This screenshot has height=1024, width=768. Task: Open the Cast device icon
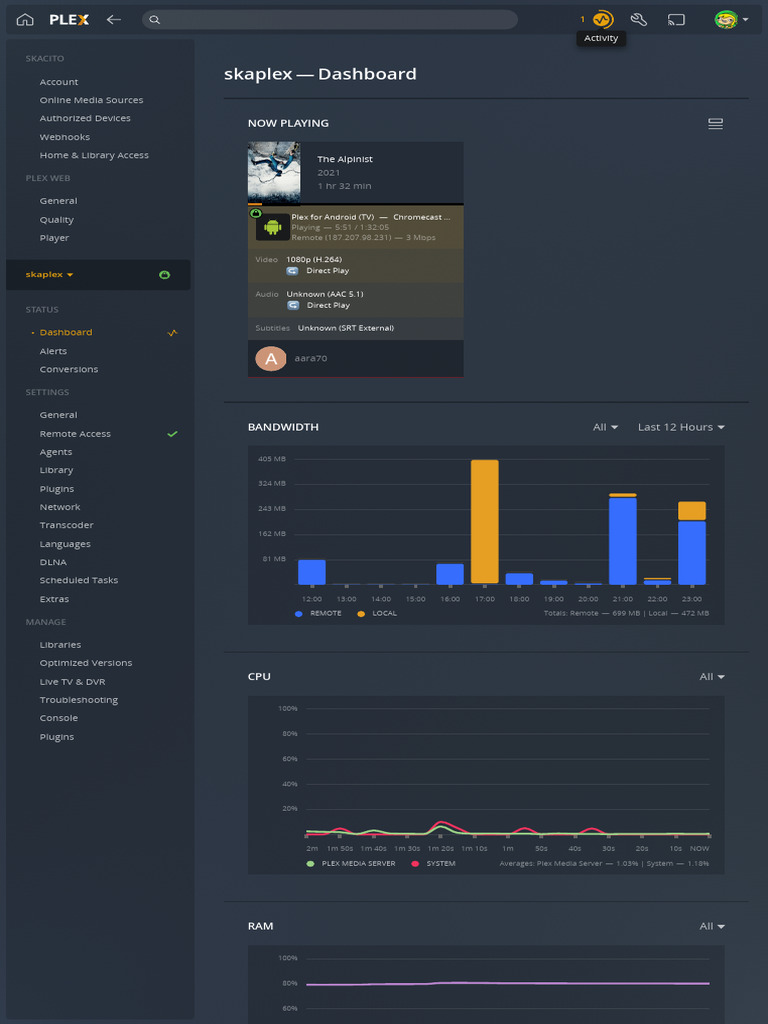click(x=676, y=20)
